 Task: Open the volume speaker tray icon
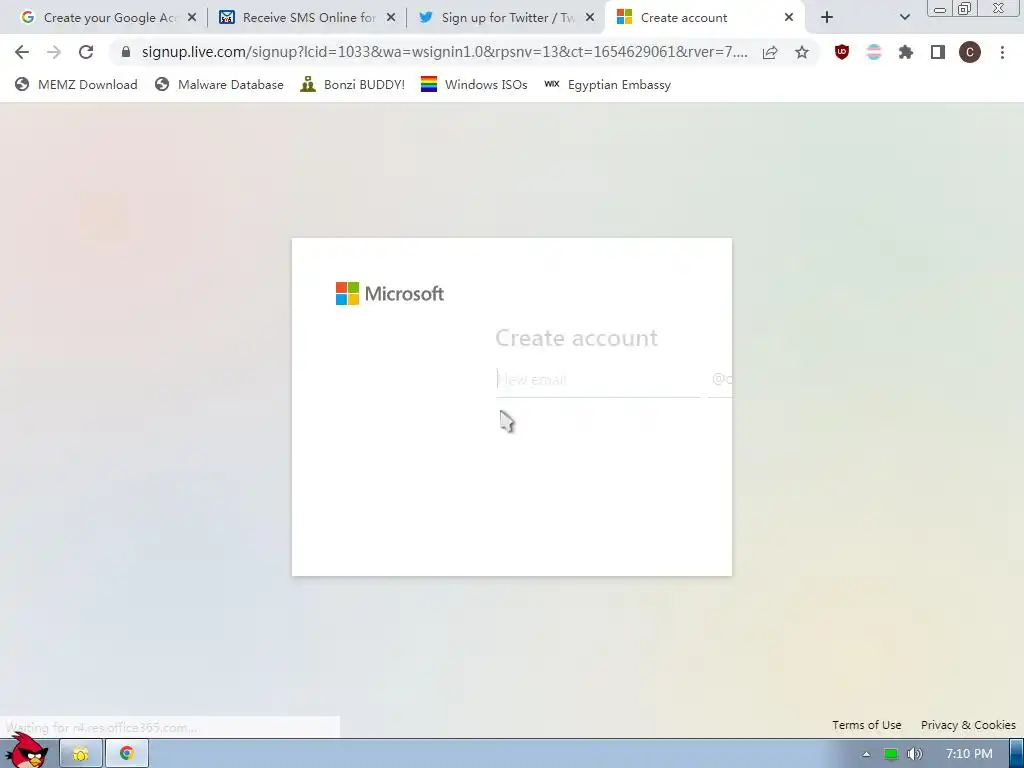(915, 754)
